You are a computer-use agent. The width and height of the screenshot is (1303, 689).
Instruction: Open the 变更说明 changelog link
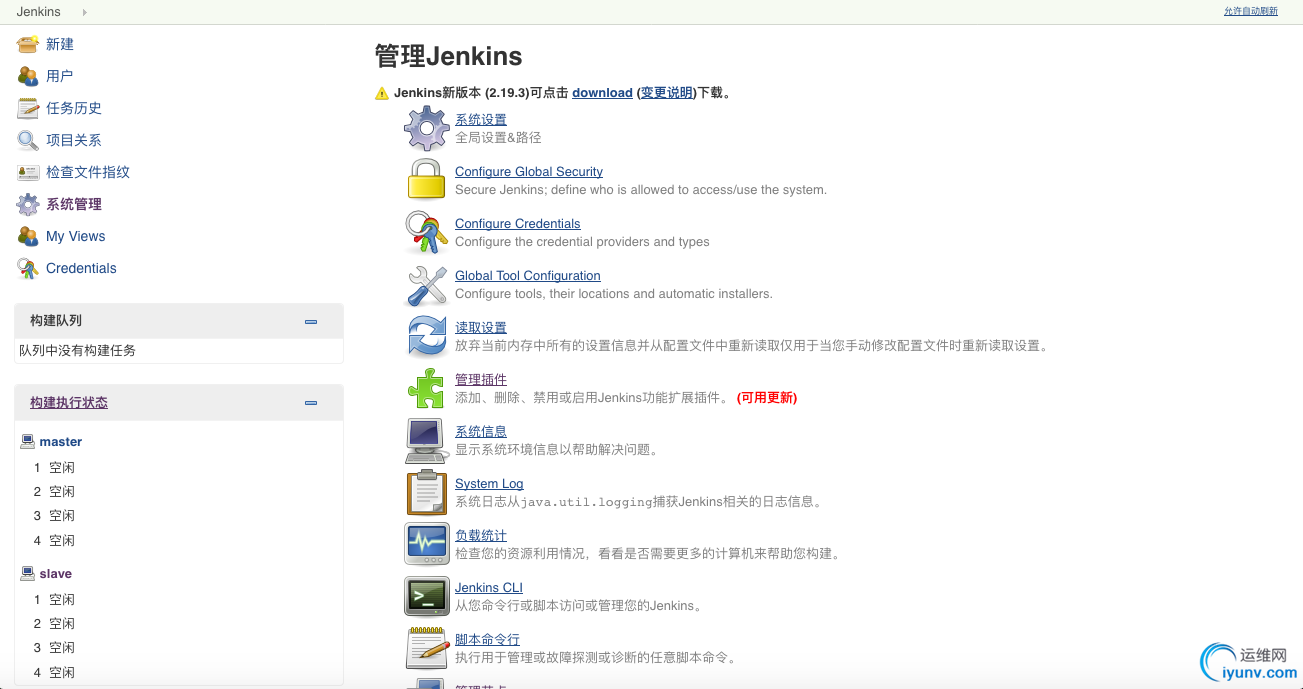coord(667,93)
